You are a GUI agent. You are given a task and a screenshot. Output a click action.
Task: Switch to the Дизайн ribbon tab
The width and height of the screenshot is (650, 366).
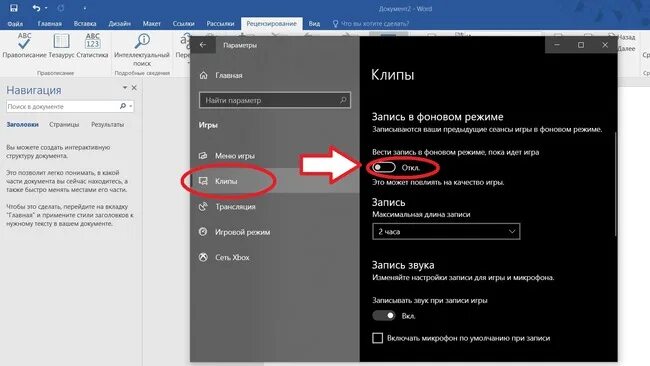pos(119,24)
